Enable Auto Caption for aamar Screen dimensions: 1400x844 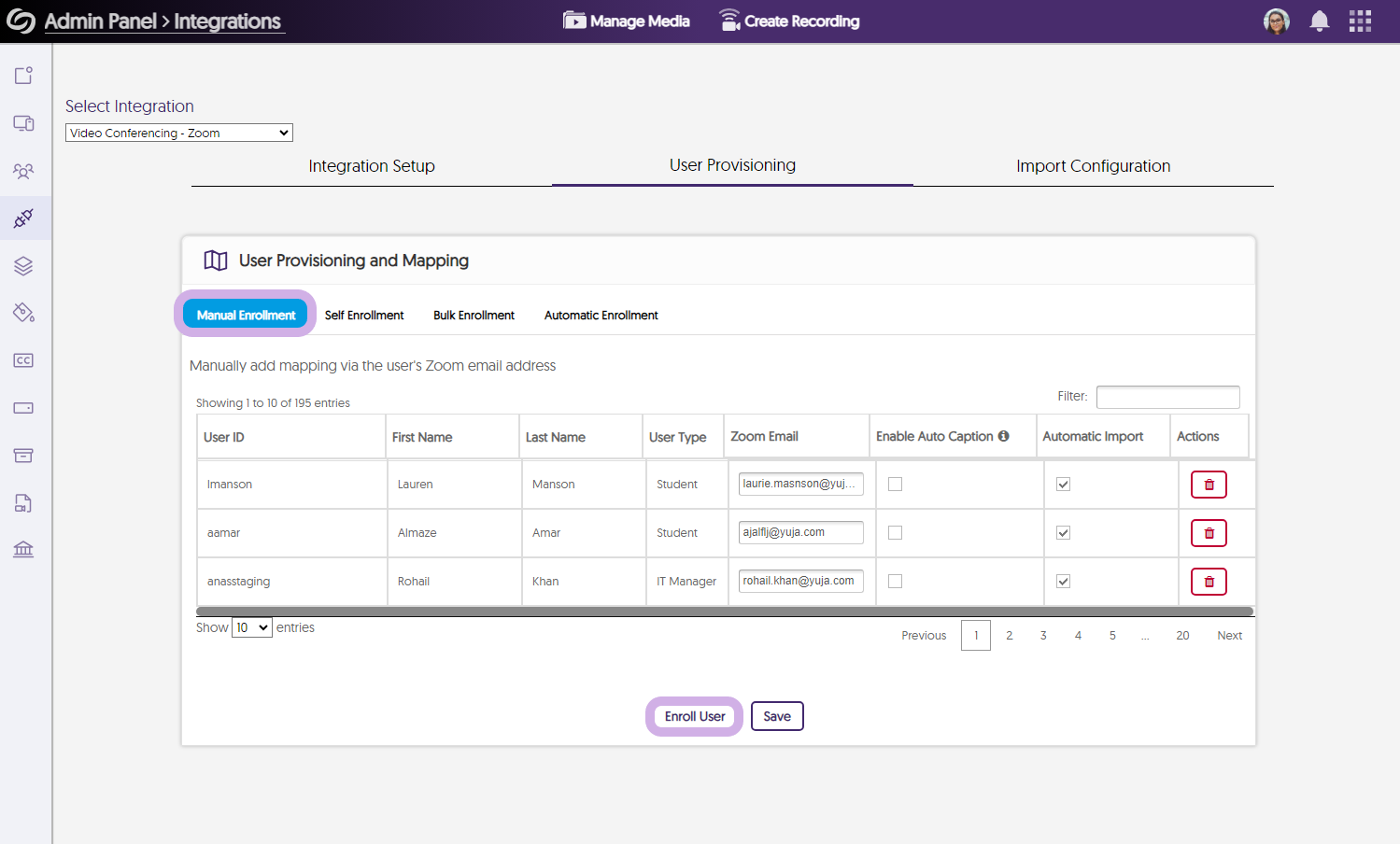pos(895,532)
